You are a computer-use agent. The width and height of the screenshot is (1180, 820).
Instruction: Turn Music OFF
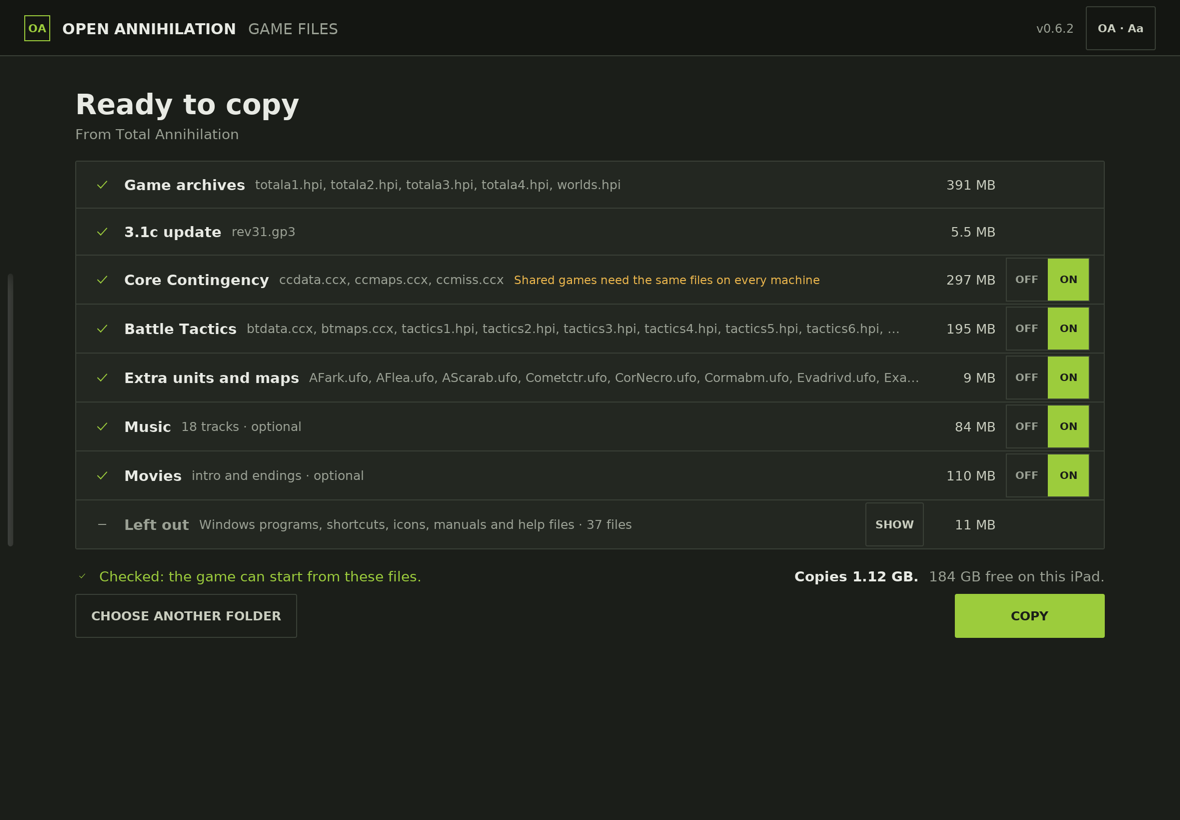click(1026, 427)
